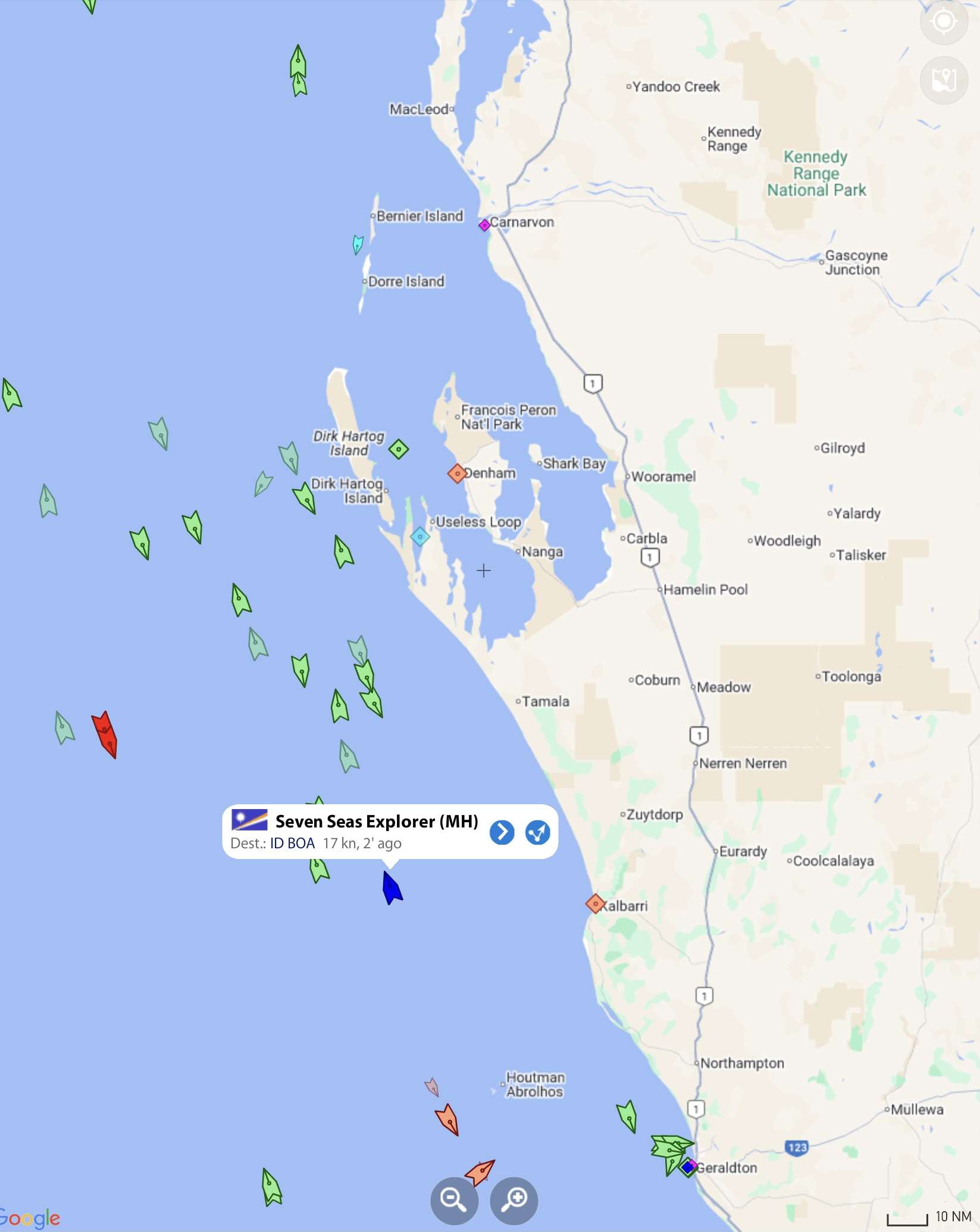Click the Useless Loop cyan port marker

click(420, 537)
